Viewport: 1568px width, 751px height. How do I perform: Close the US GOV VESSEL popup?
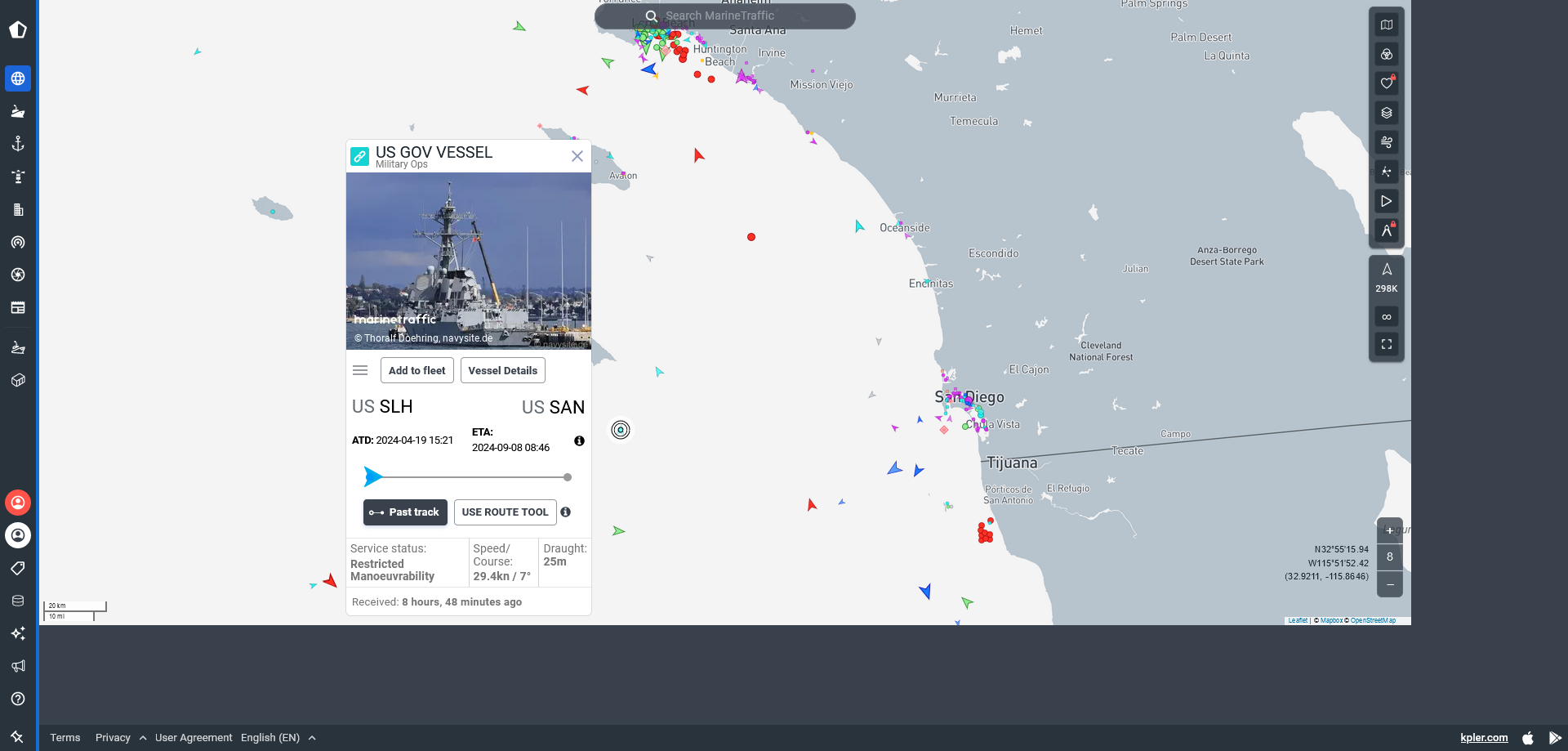tap(577, 156)
